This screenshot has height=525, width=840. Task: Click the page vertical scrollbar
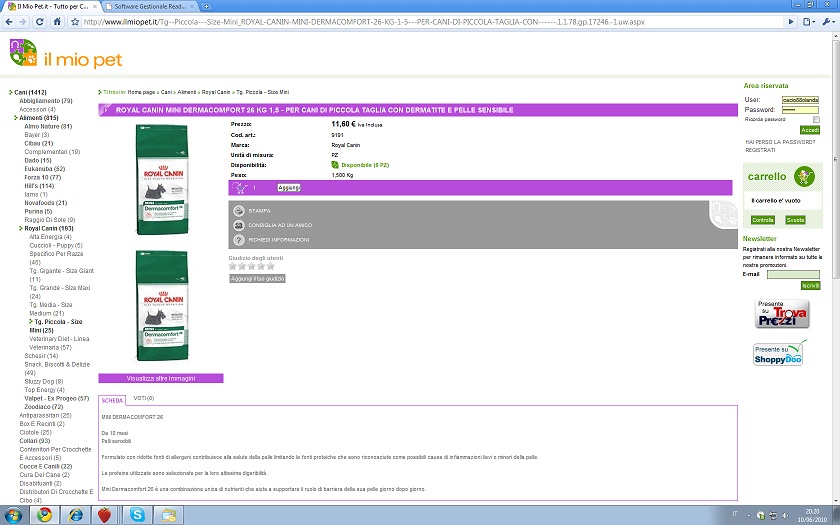pyautogui.click(x=835, y=160)
